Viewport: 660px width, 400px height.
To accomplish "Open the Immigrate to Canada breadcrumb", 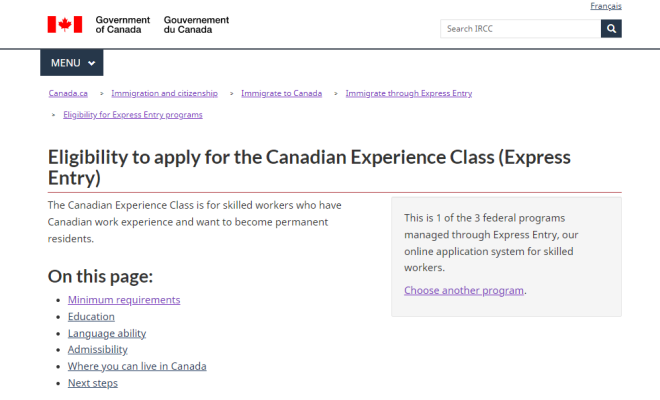I will tap(281, 93).
